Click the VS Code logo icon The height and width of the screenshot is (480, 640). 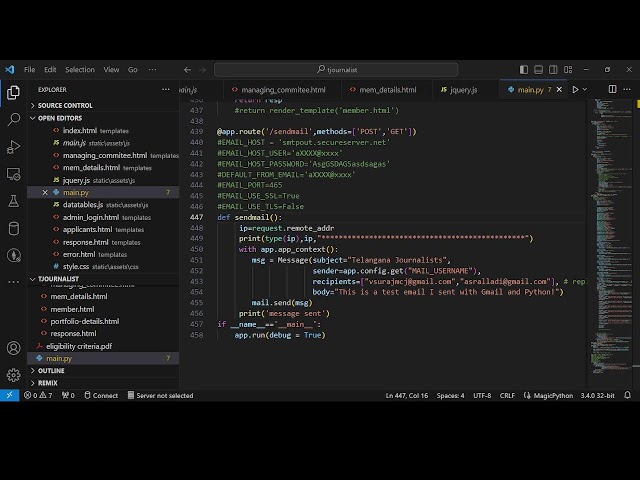coord(10,69)
